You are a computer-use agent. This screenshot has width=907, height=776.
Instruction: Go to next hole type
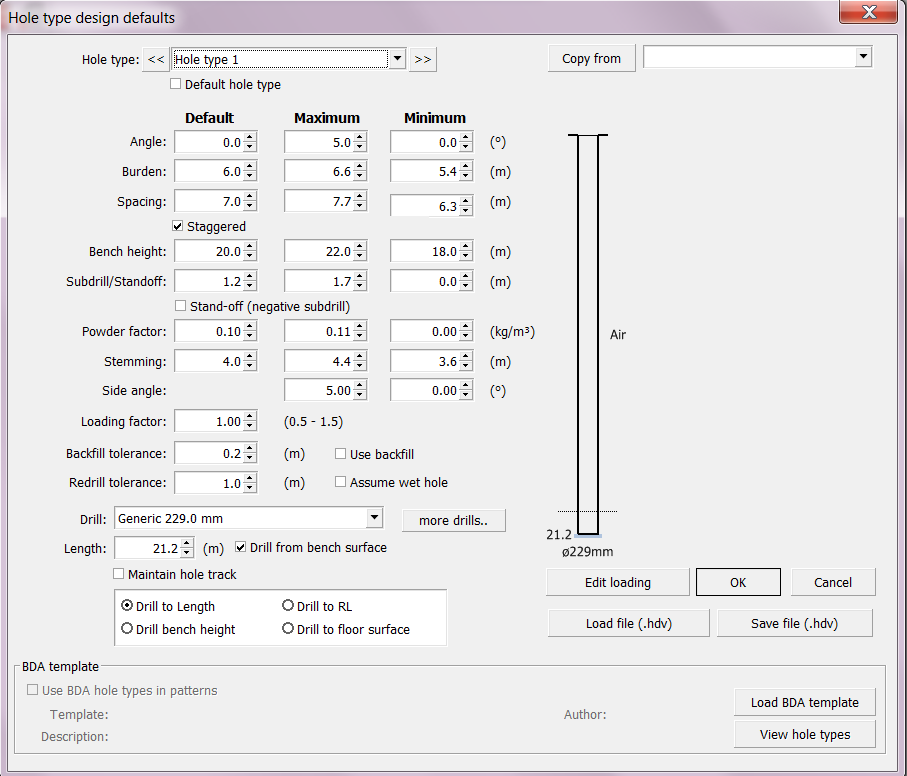tap(423, 60)
